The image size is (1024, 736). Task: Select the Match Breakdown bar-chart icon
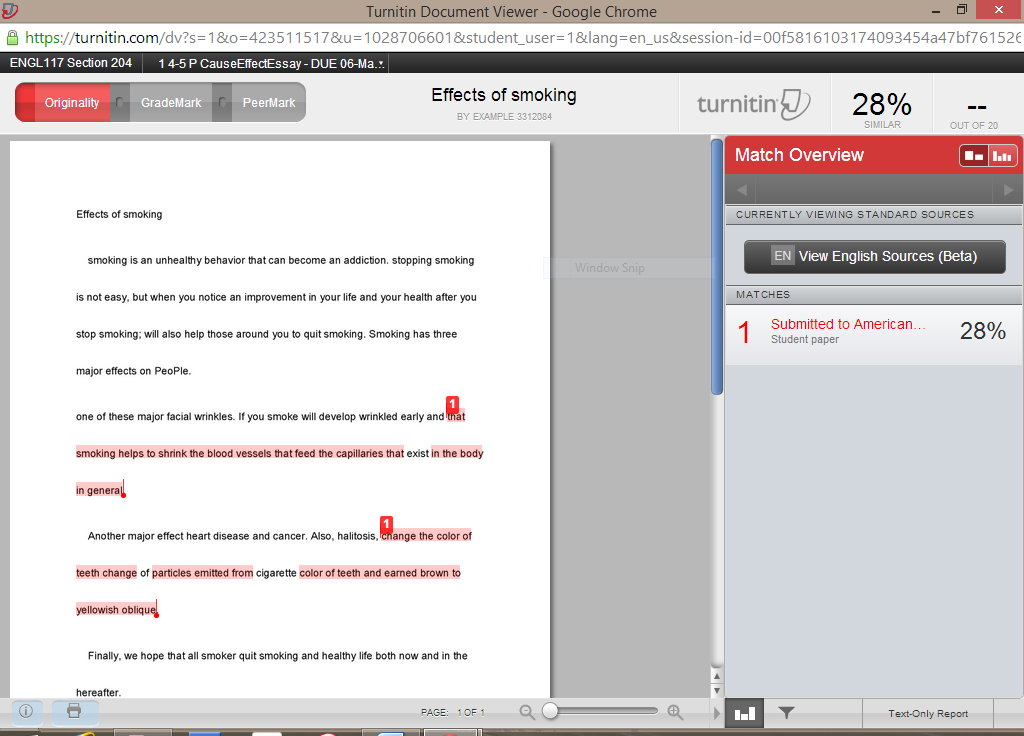tap(744, 713)
